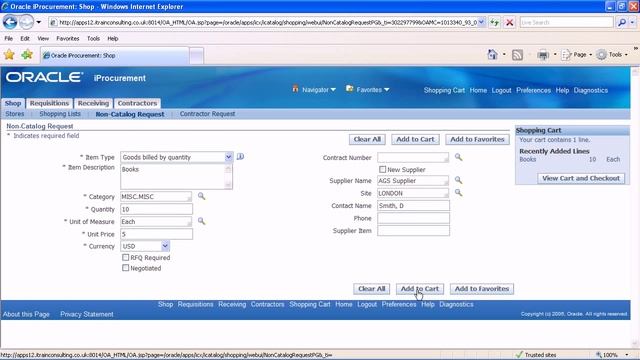This screenshot has height=360, width=640.
Task: Click the Item Type information icon
Action: 240,156
